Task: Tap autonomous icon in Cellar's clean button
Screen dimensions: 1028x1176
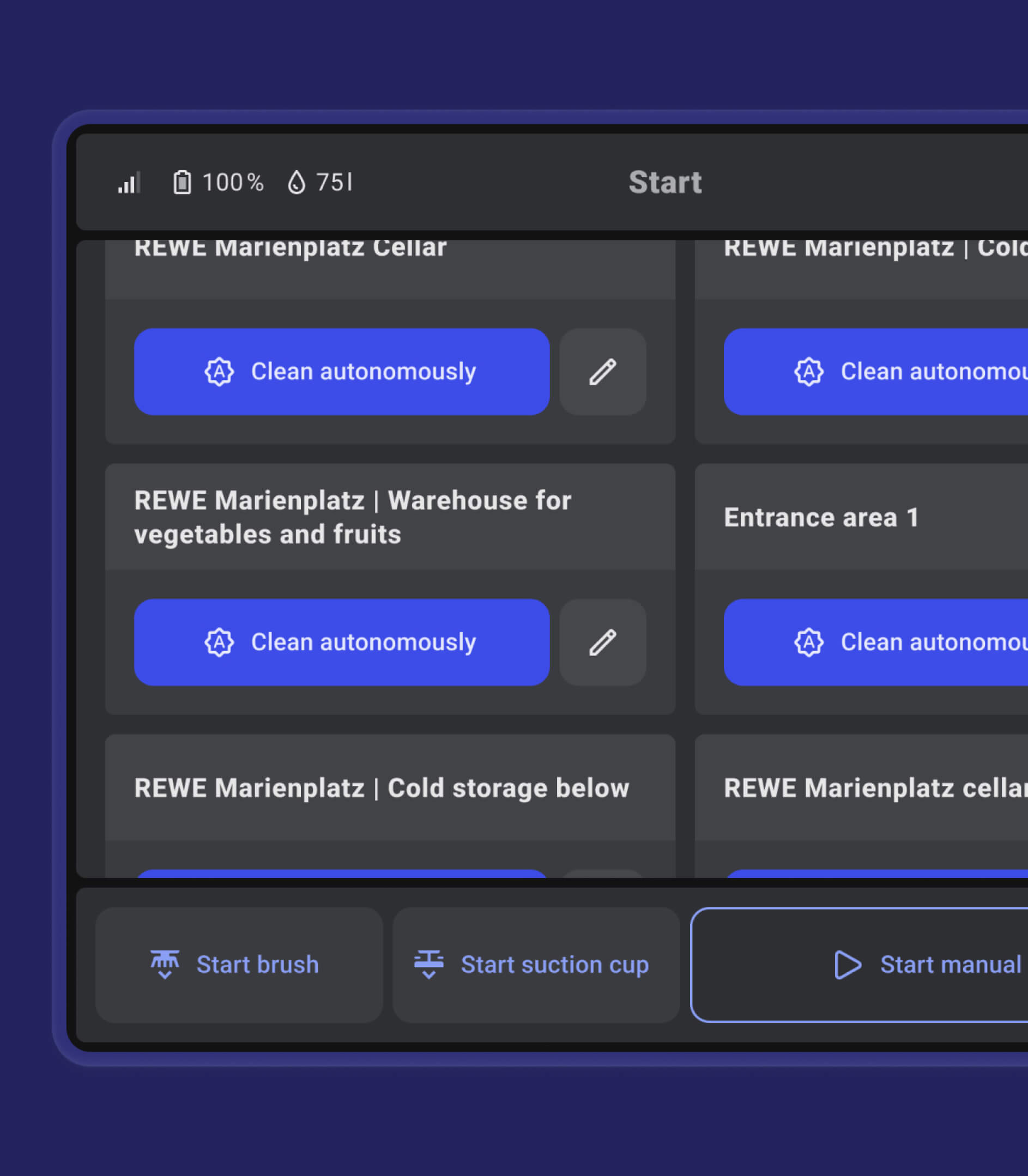Action: 219,372
